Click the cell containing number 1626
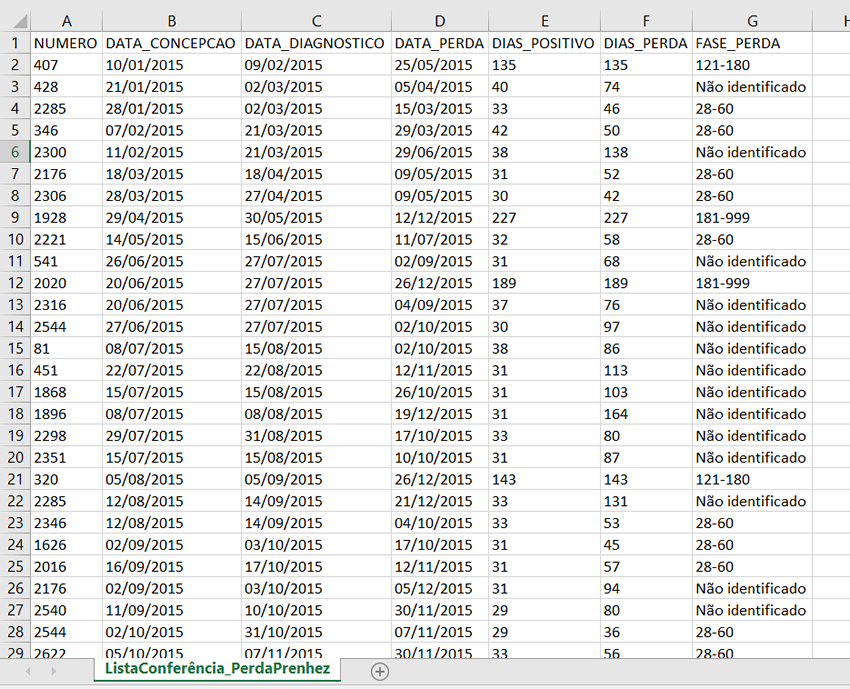The width and height of the screenshot is (850, 689). [x=67, y=545]
